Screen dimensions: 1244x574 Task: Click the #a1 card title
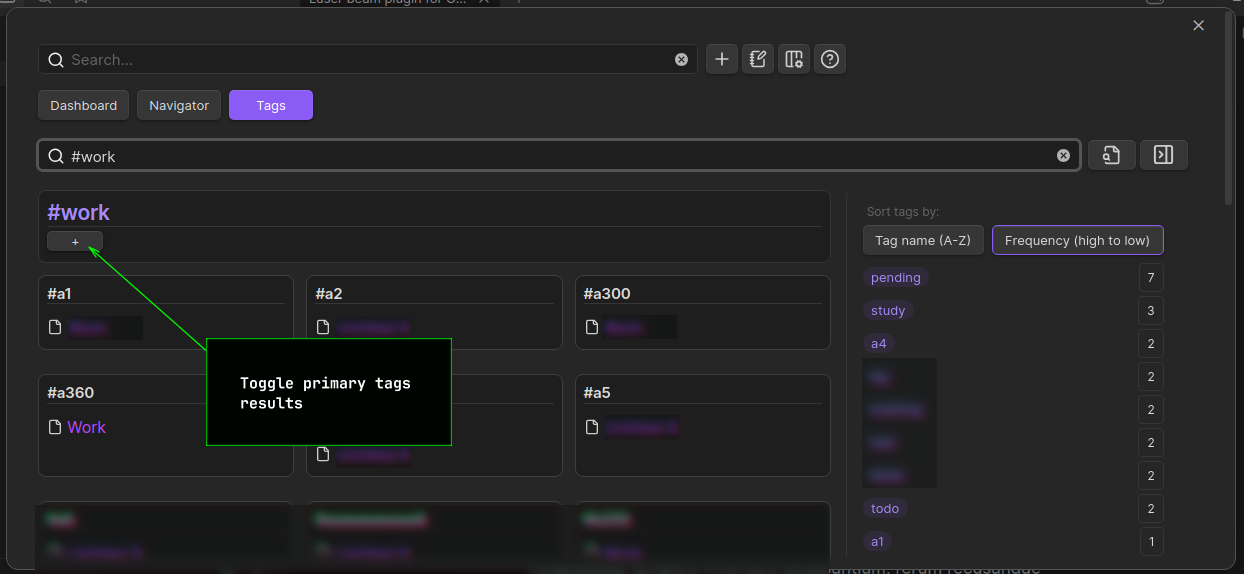[59, 293]
